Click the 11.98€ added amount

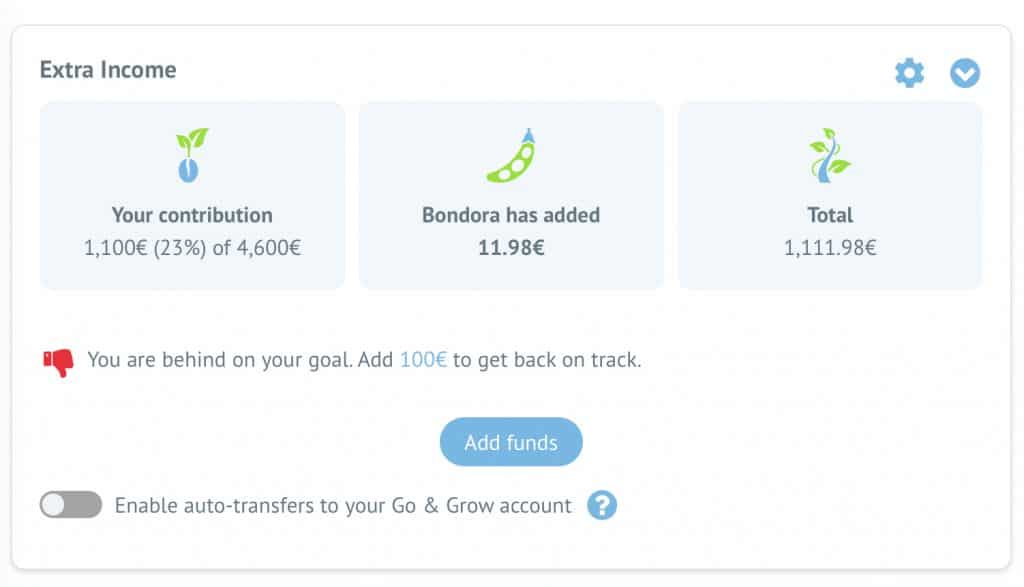point(511,247)
